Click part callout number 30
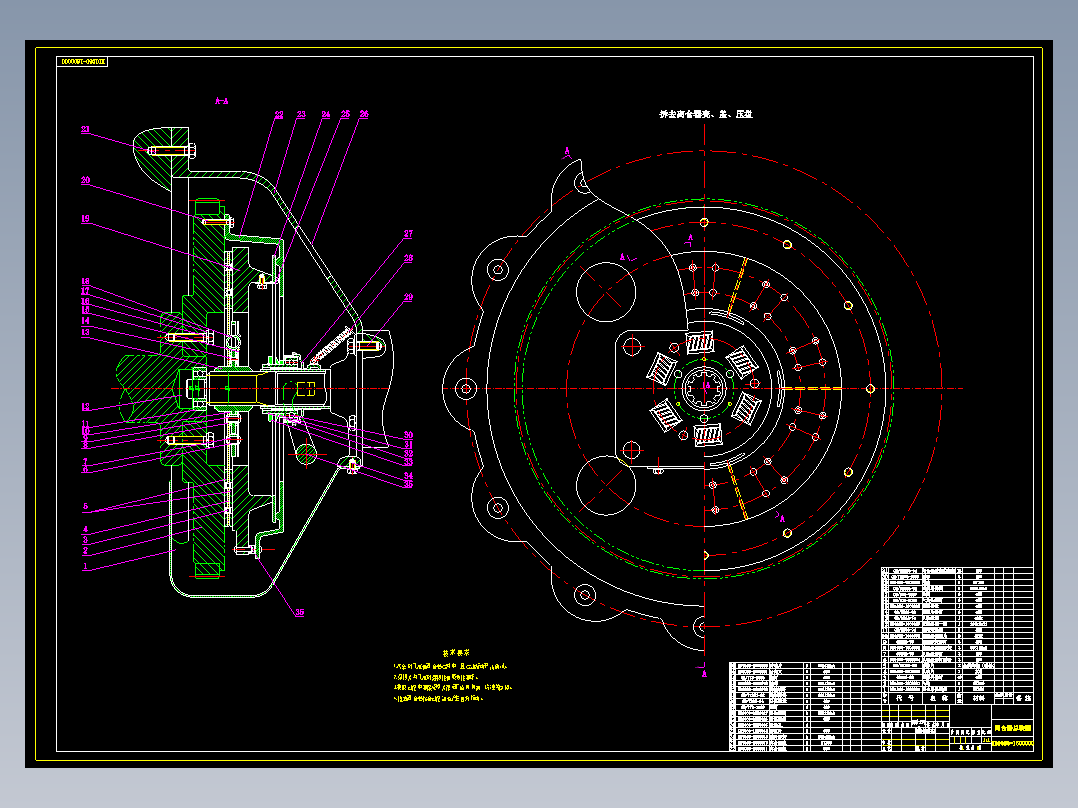Image resolution: width=1078 pixels, height=808 pixels. (x=408, y=435)
